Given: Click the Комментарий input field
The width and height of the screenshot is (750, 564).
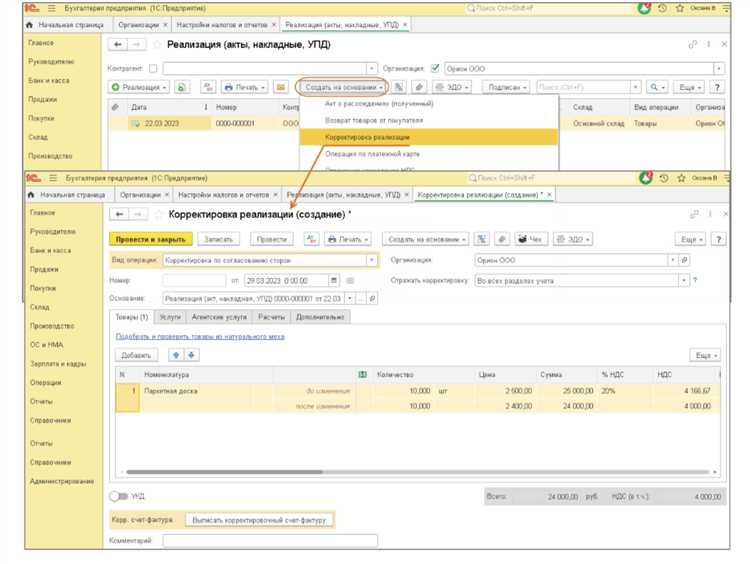Looking at the screenshot, I should [270, 541].
